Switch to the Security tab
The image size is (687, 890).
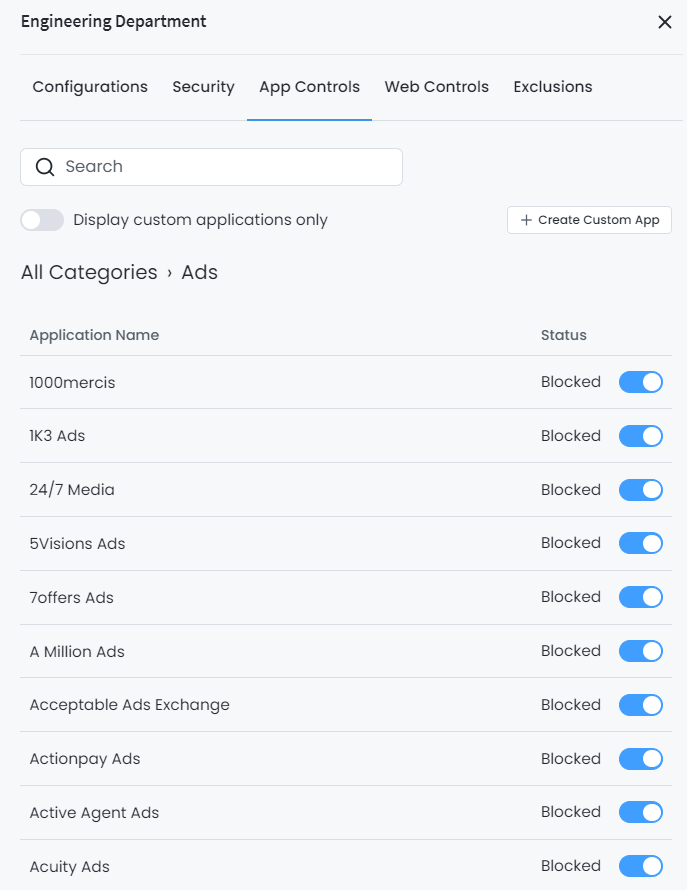point(203,87)
